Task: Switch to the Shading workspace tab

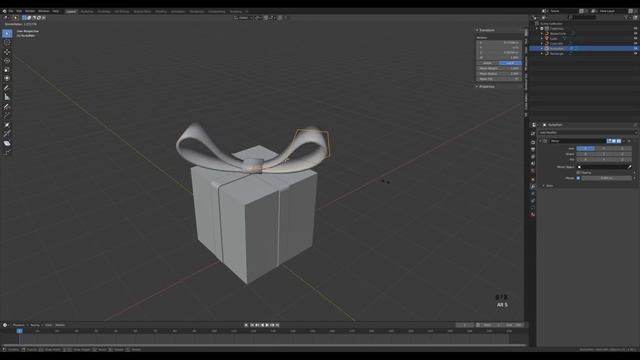Action: (161, 11)
